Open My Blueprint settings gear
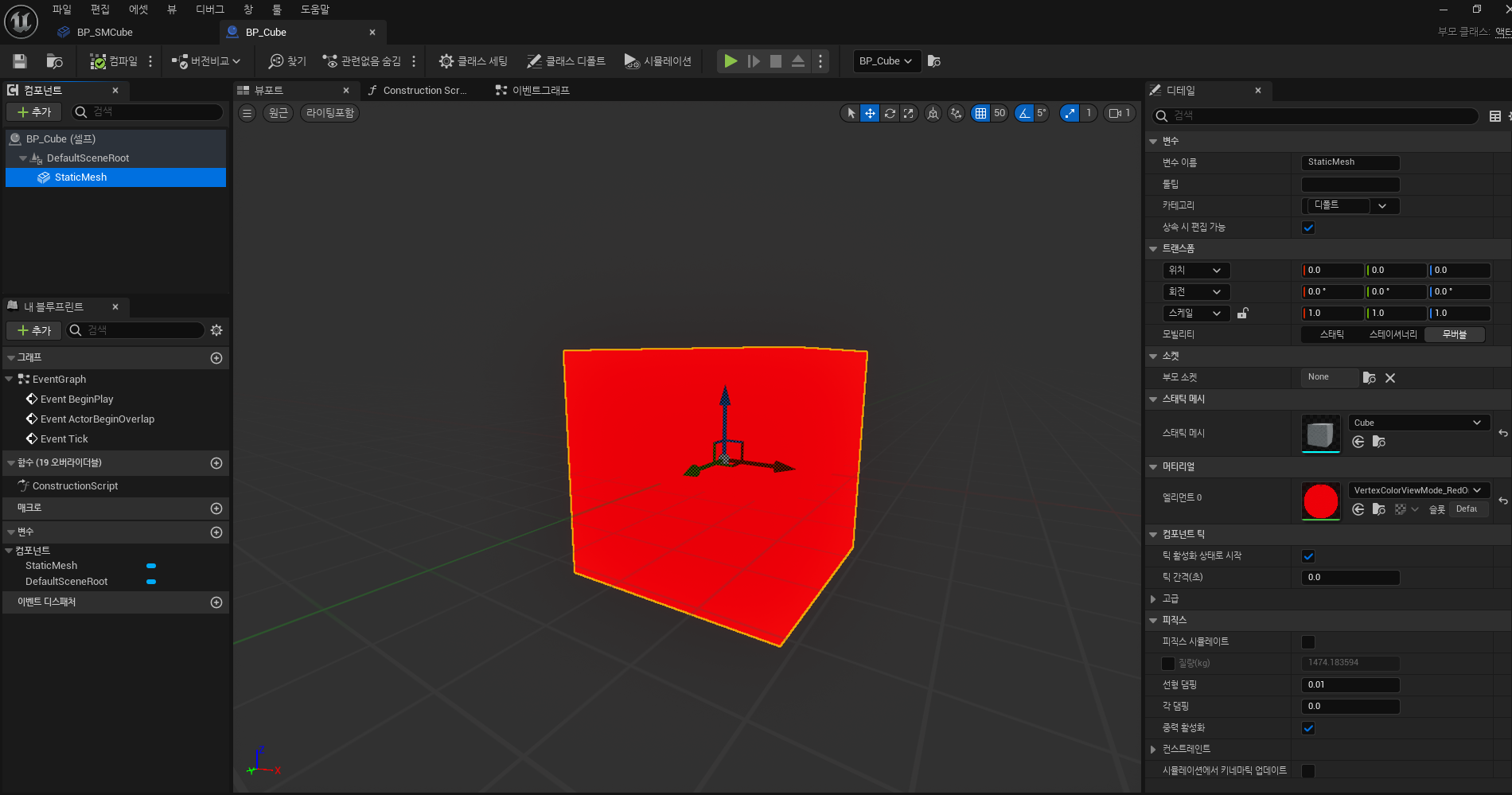Viewport: 1512px width, 795px height. [216, 330]
